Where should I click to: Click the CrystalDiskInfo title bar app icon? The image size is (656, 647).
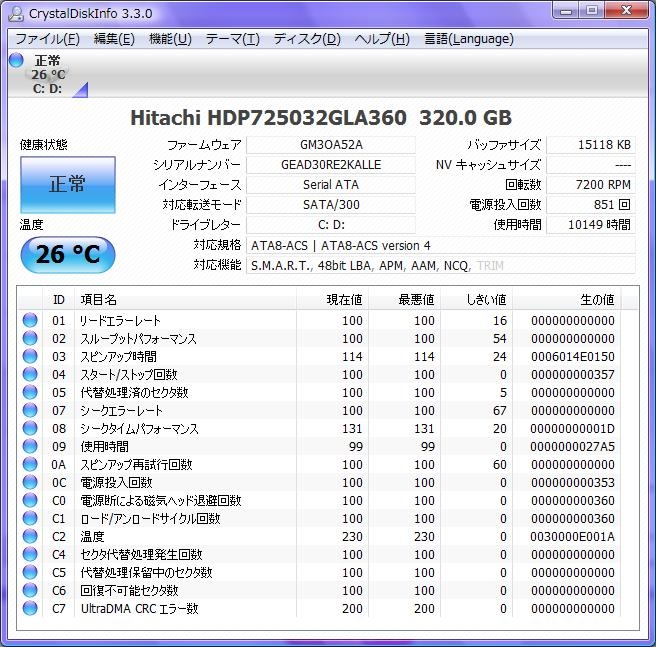coord(16,13)
